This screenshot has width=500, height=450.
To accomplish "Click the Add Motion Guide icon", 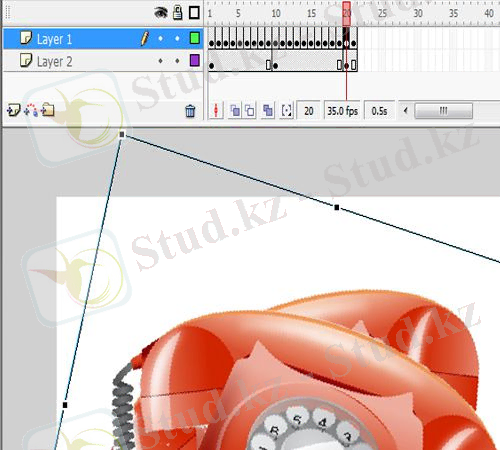I will pos(31,110).
